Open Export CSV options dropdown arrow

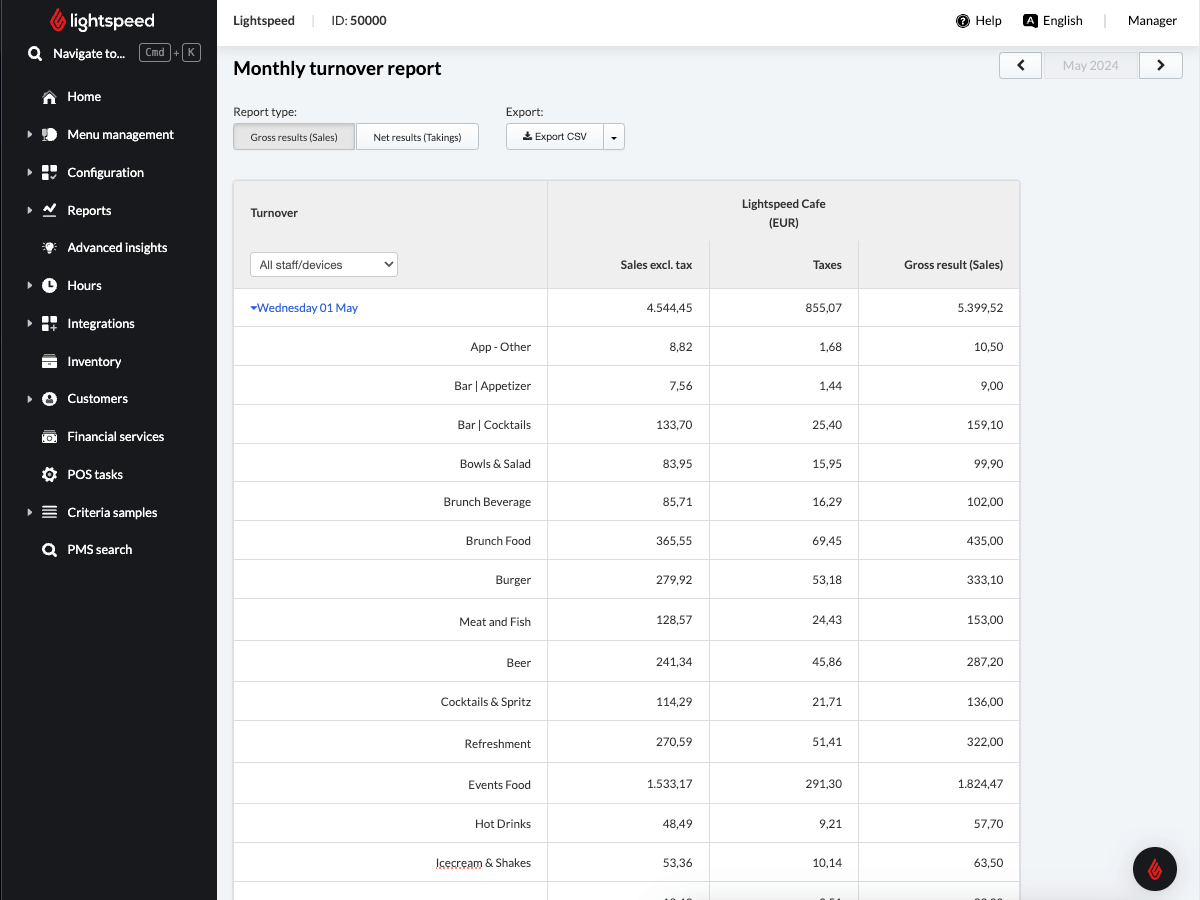(x=614, y=137)
